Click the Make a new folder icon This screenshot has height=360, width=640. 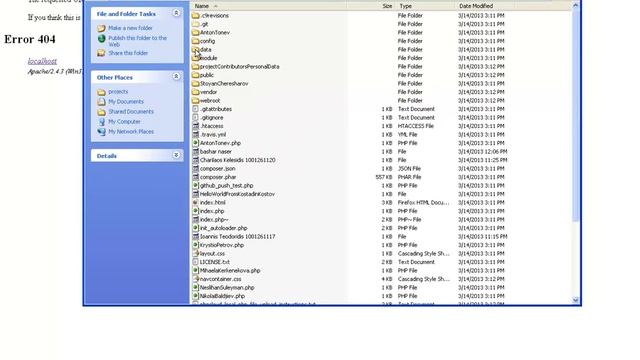[x=101, y=28]
